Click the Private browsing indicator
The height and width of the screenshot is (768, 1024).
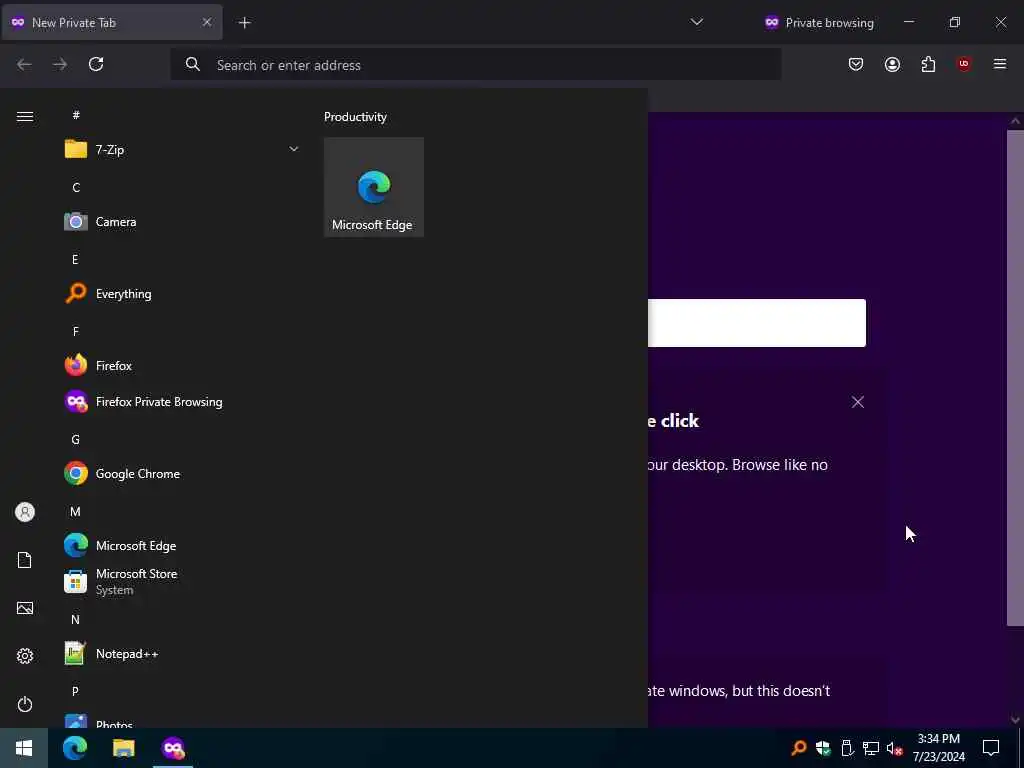(x=819, y=23)
